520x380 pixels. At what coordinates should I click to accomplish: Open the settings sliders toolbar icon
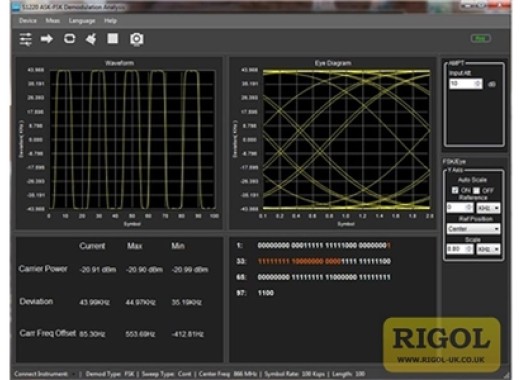(26, 39)
